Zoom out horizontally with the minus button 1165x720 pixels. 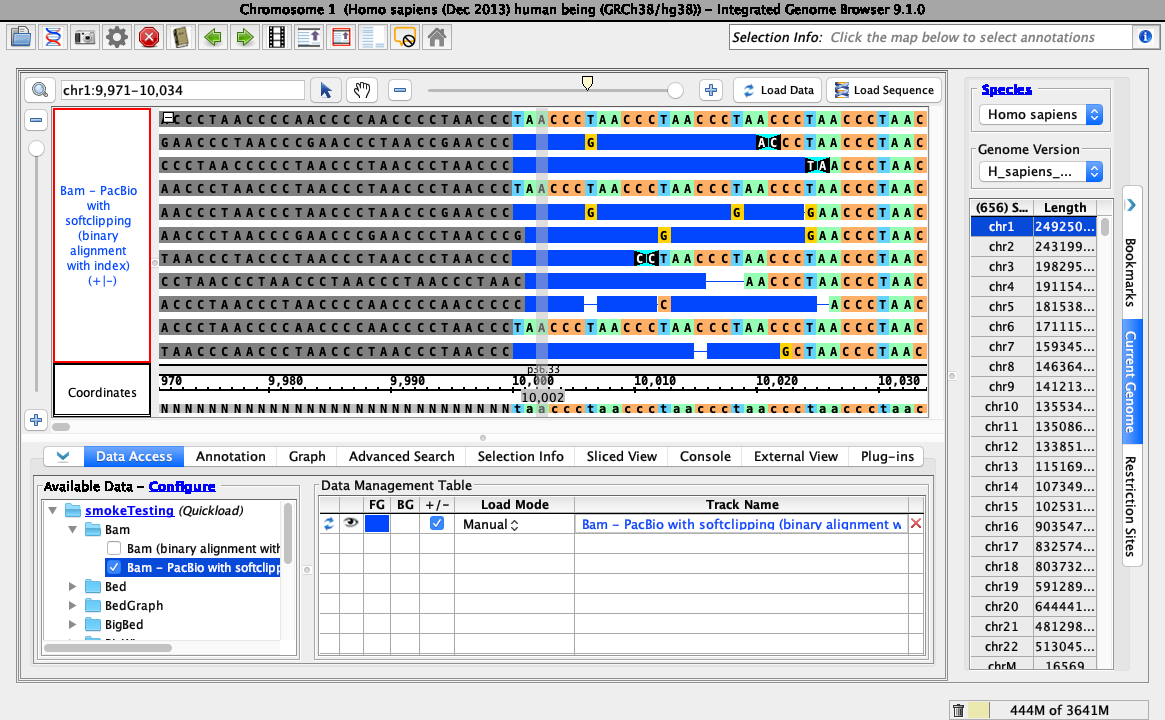400,90
